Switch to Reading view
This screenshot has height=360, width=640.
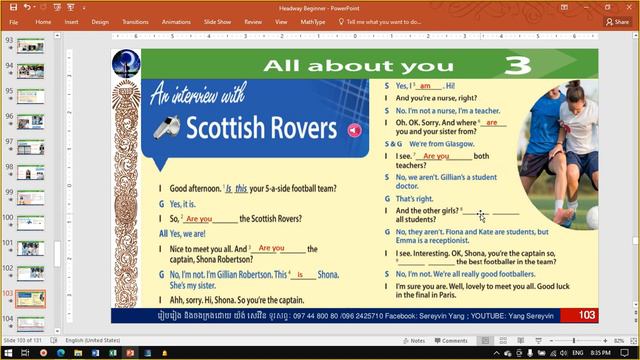point(521,340)
